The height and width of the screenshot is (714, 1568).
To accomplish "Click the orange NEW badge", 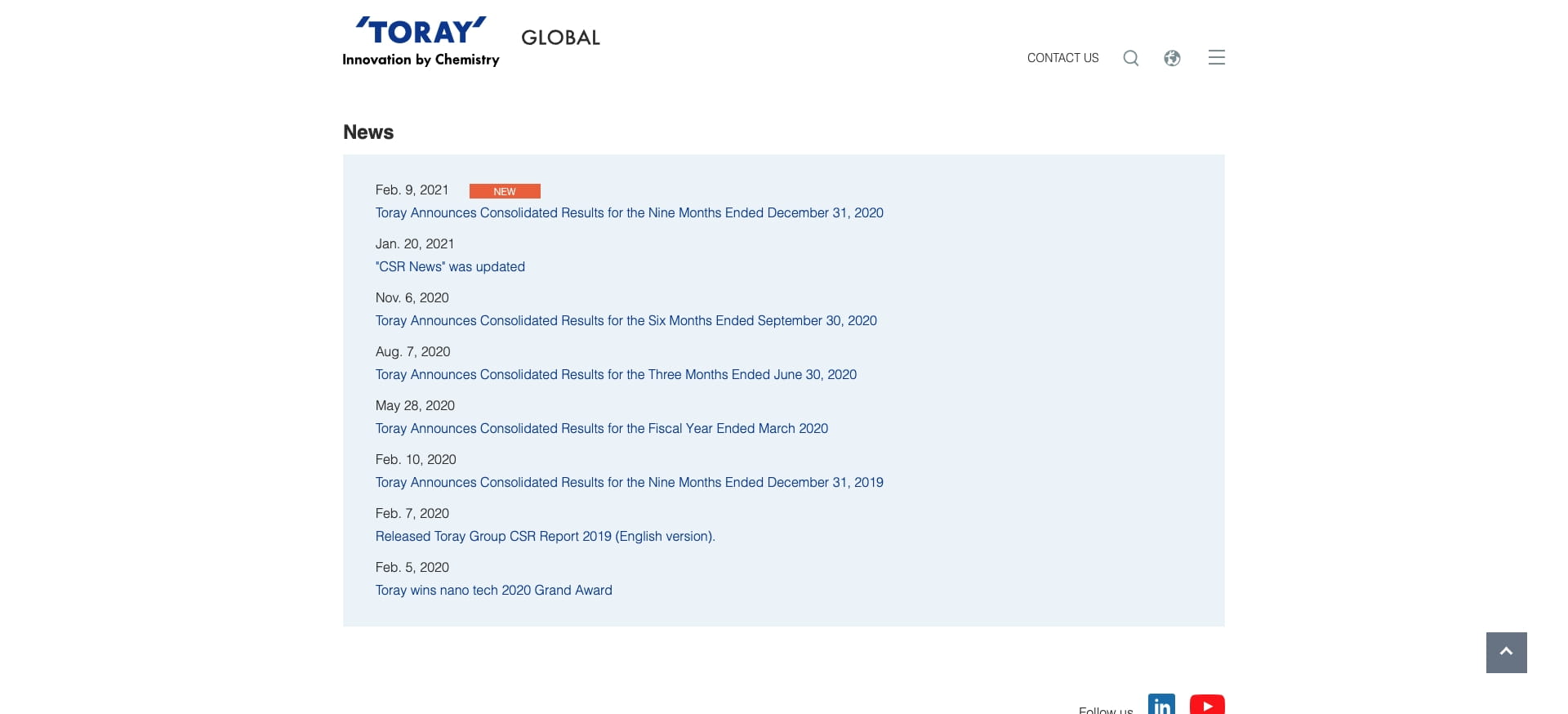I will coord(505,191).
